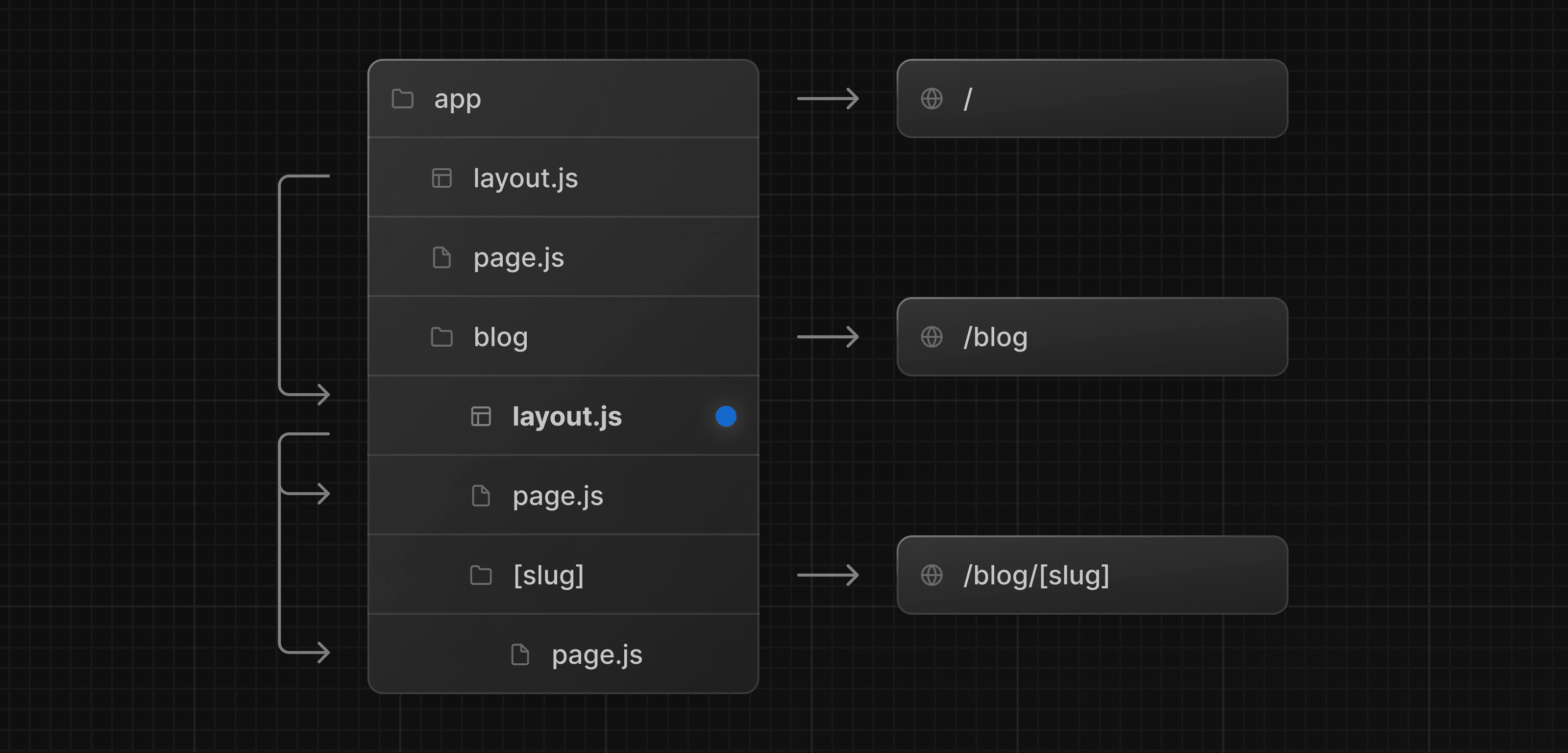Click the globe icon next to /blog
The image size is (1568, 753).
[932, 337]
